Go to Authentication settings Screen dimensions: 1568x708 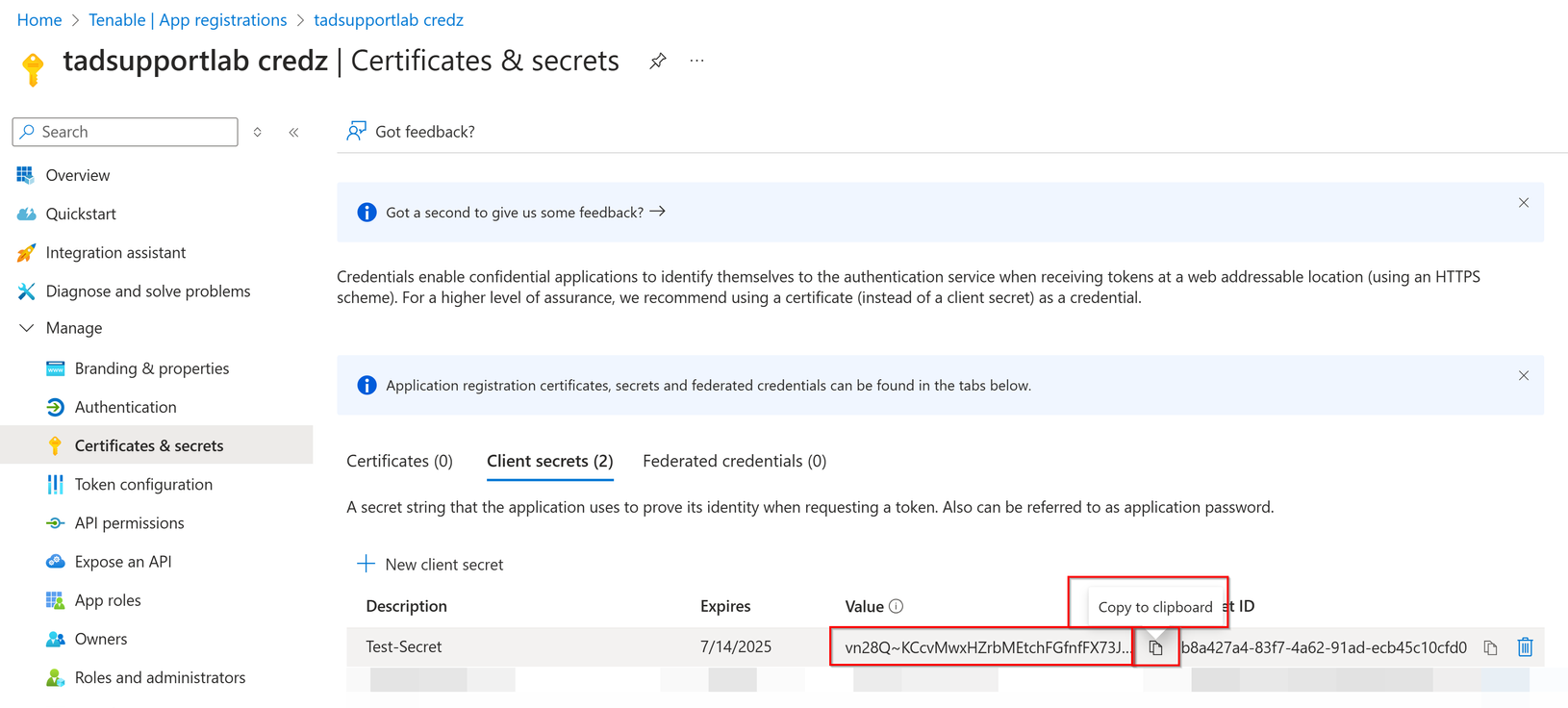point(126,407)
